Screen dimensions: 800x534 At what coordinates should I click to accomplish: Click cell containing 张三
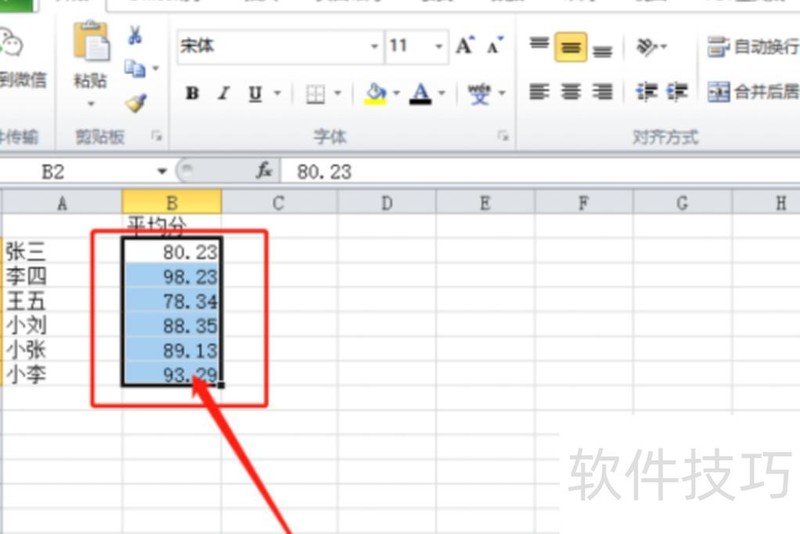[x=62, y=251]
